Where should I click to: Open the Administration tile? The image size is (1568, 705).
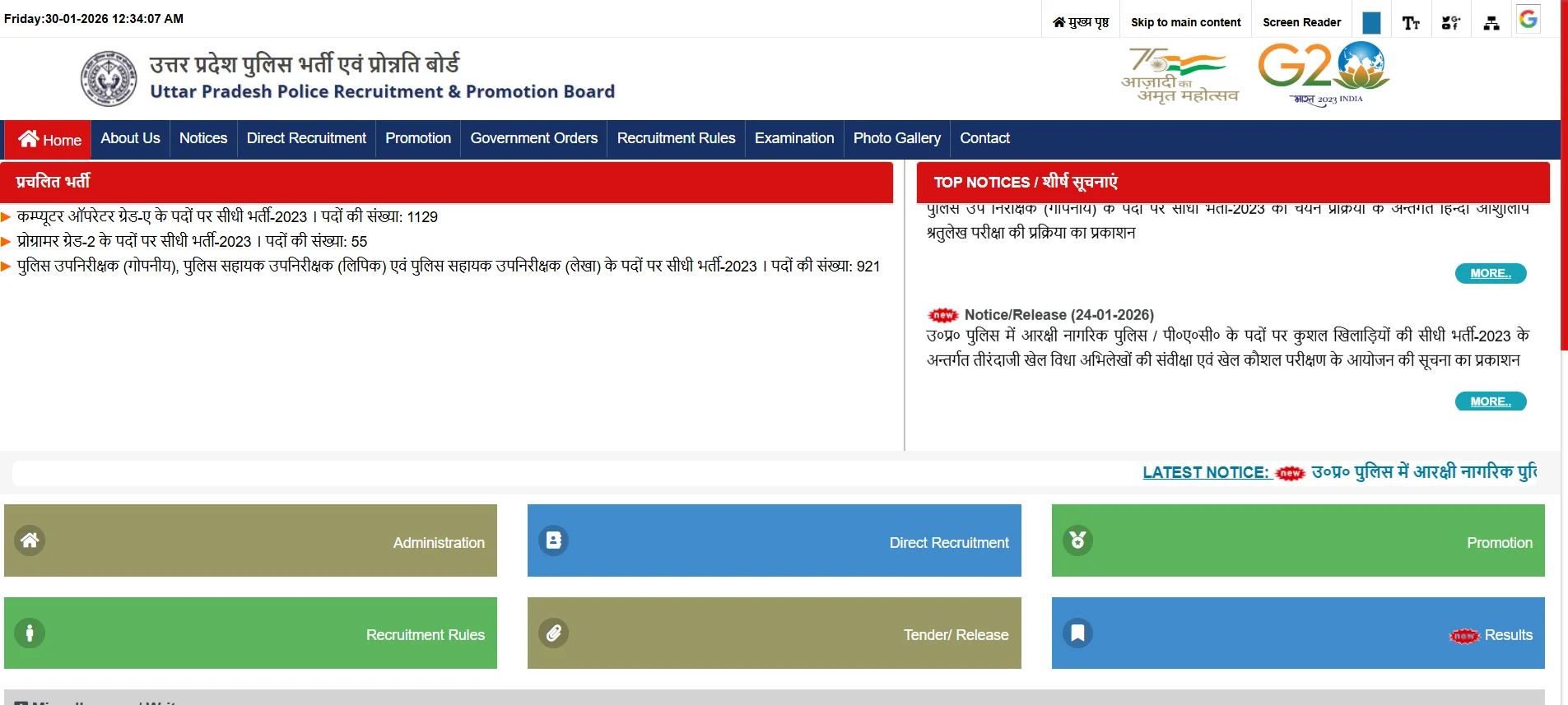coord(250,540)
